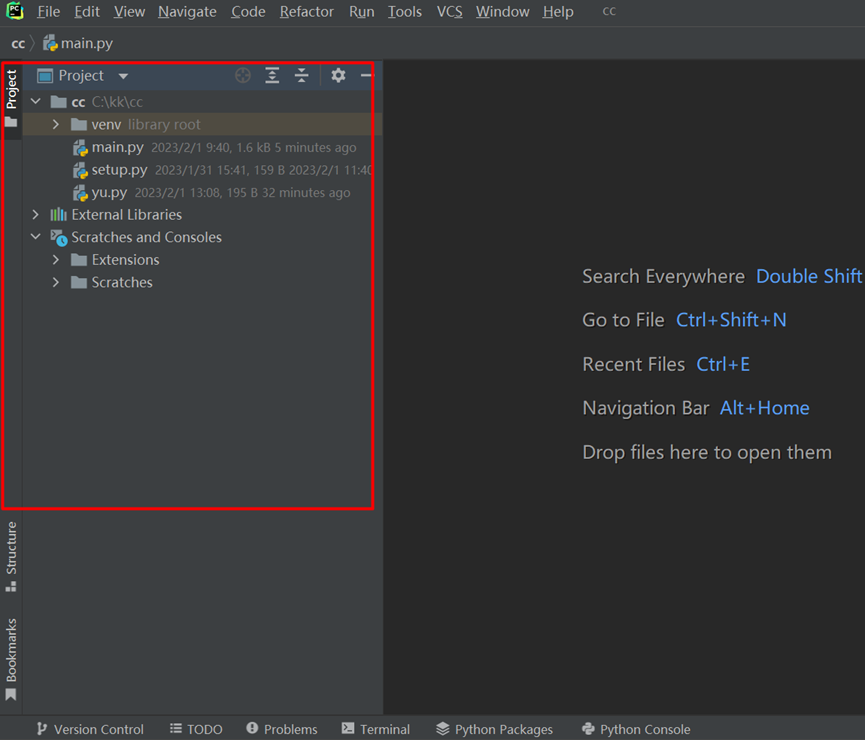Click the PyCharm logo icon

pyautogui.click(x=14, y=11)
